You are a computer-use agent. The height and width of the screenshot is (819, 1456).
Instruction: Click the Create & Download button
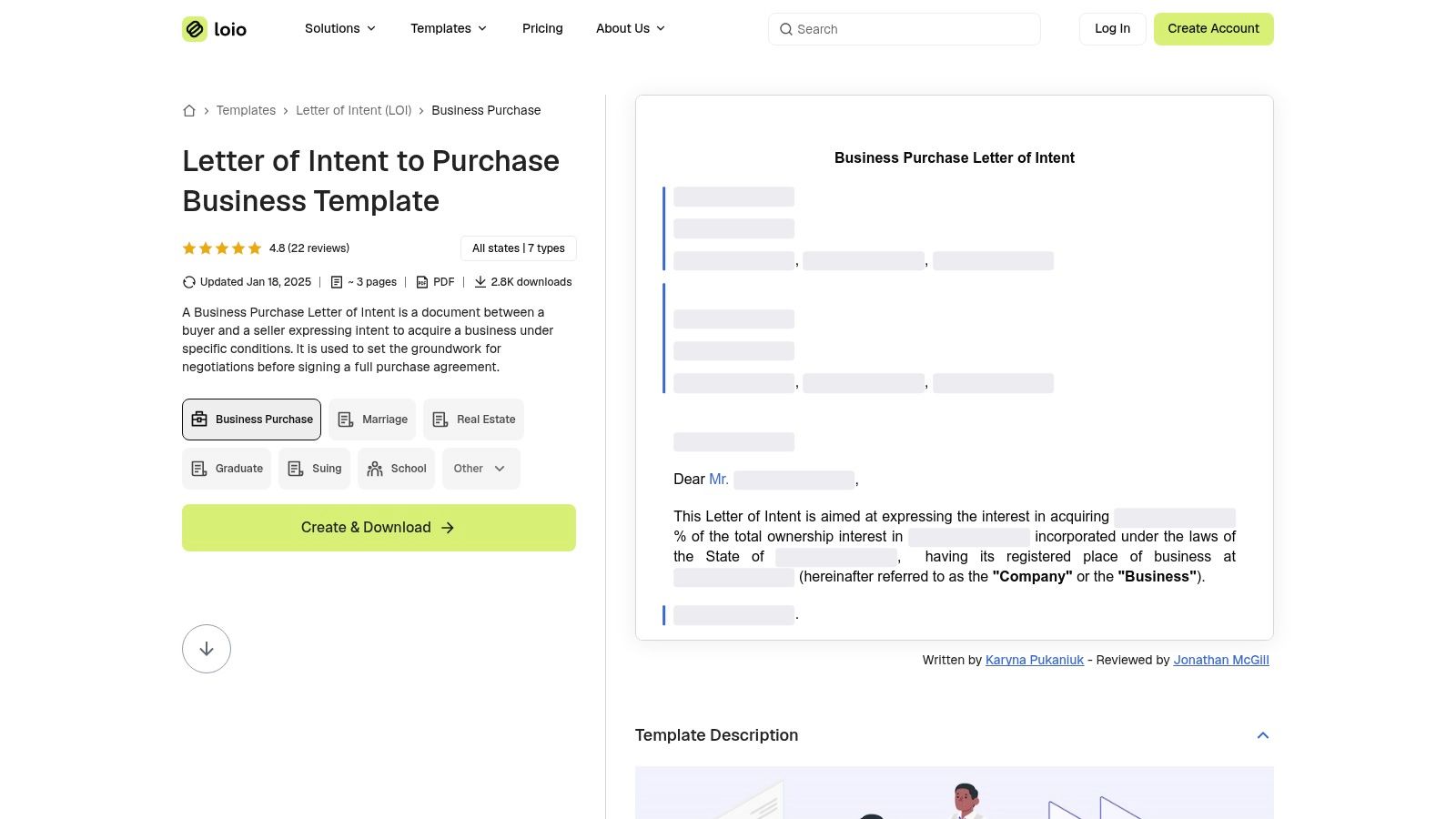point(379,528)
